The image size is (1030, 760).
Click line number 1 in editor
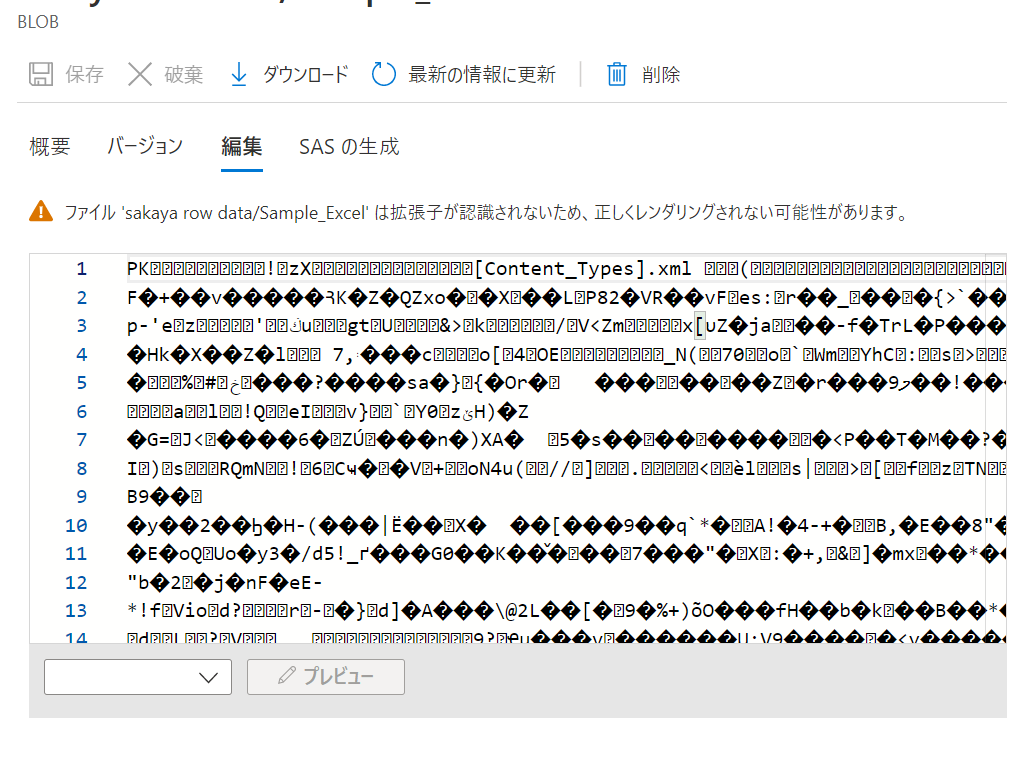81,269
